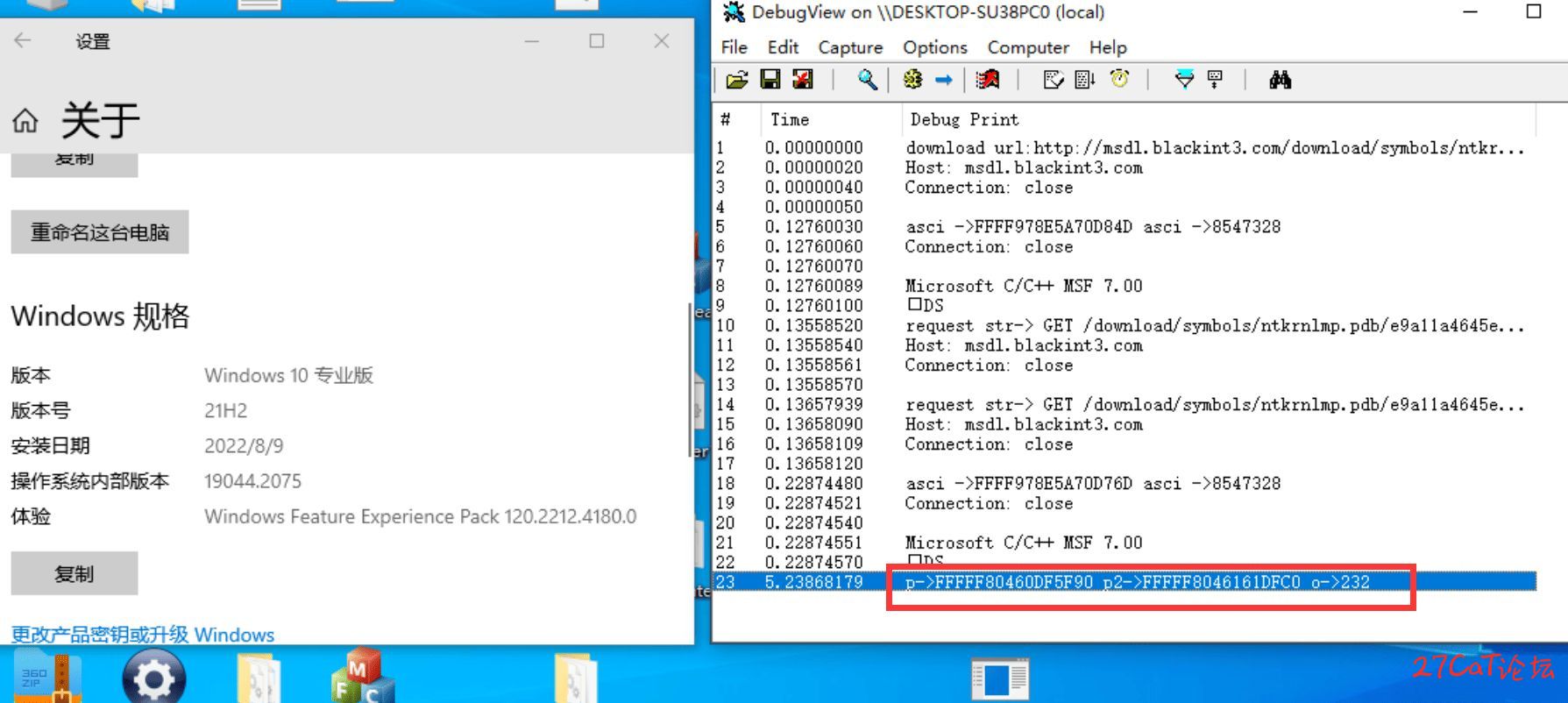Toggle the Capture magnifier icon in DebugView
The width and height of the screenshot is (1568, 703).
click(x=867, y=80)
